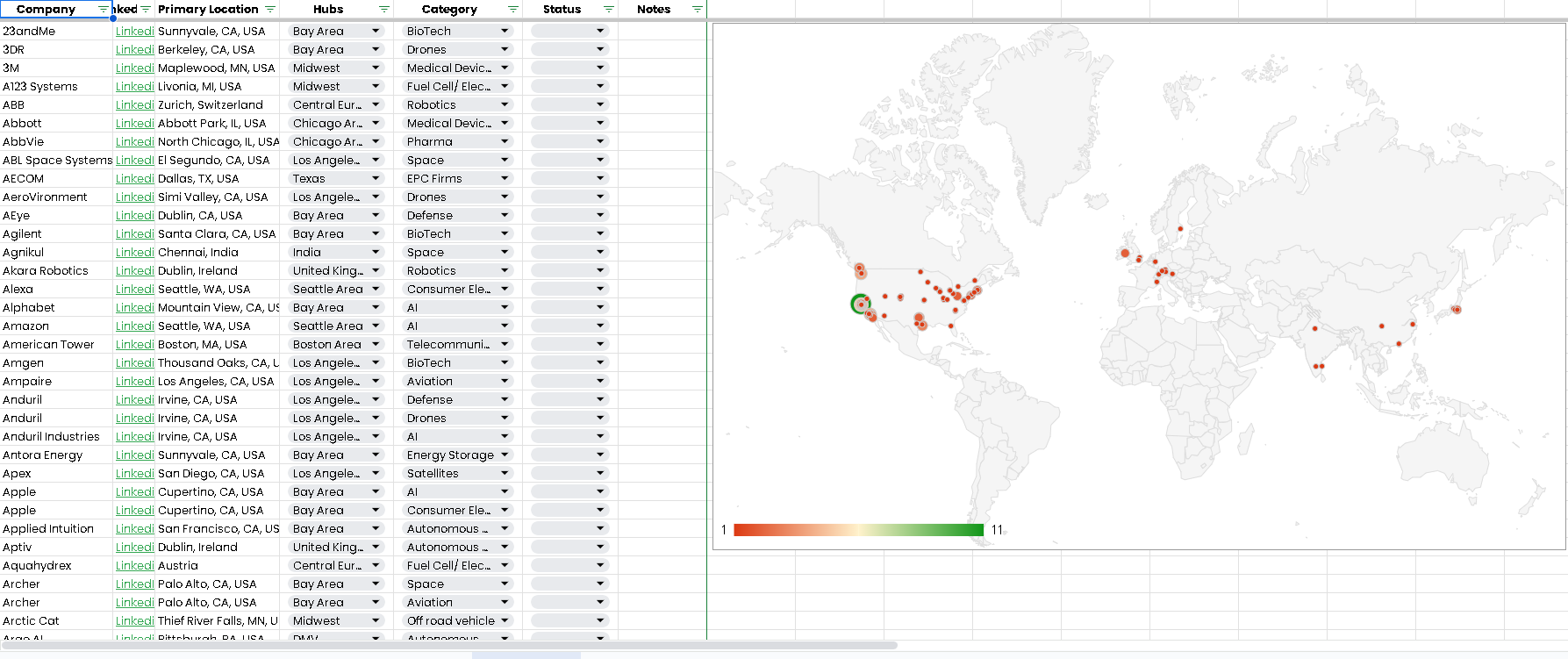Select cell containing Anduril Industries
Viewport: 1568px width, 659px height.
[x=57, y=436]
